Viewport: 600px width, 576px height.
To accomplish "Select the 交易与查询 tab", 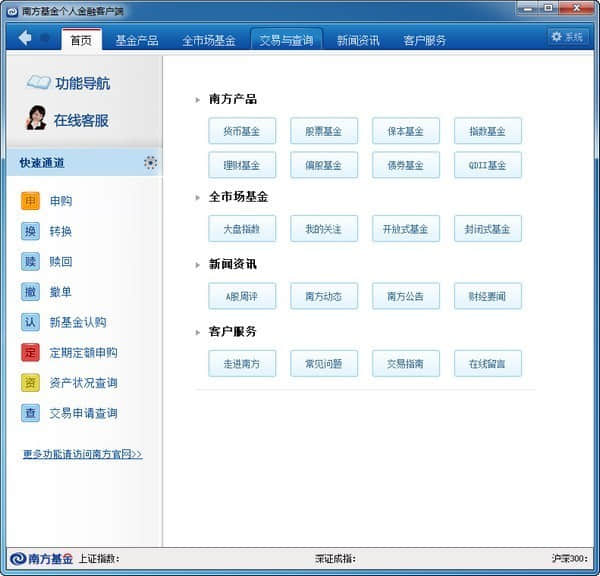I will tap(286, 40).
